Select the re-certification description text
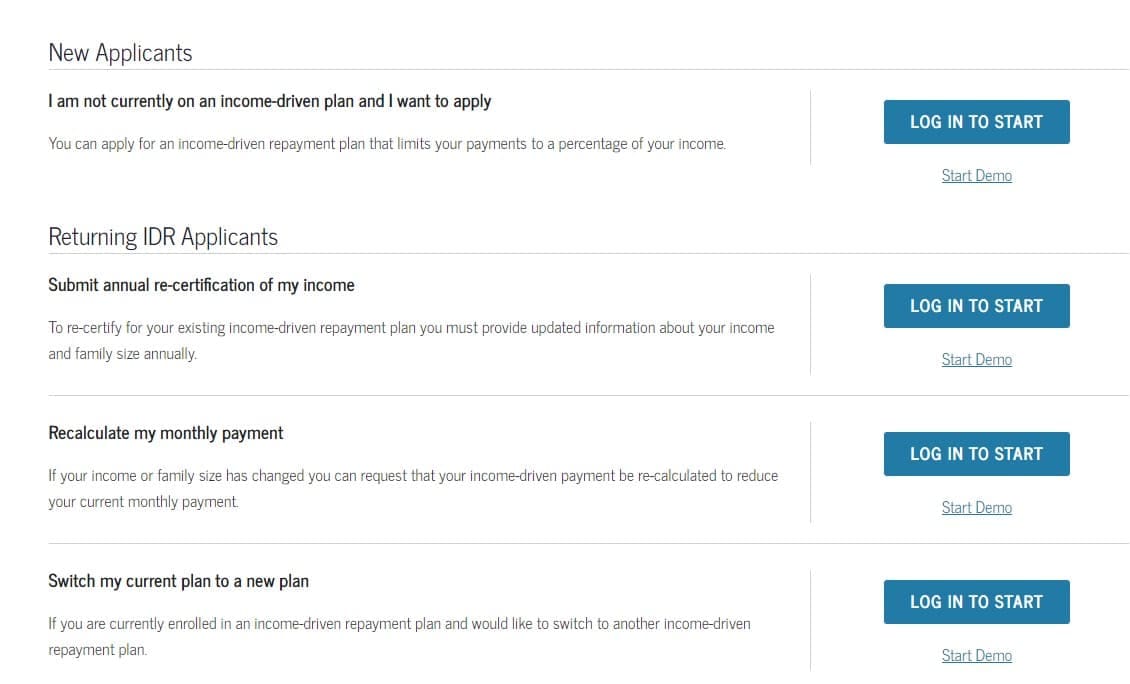This screenshot has height=684, width=1130. (x=412, y=340)
